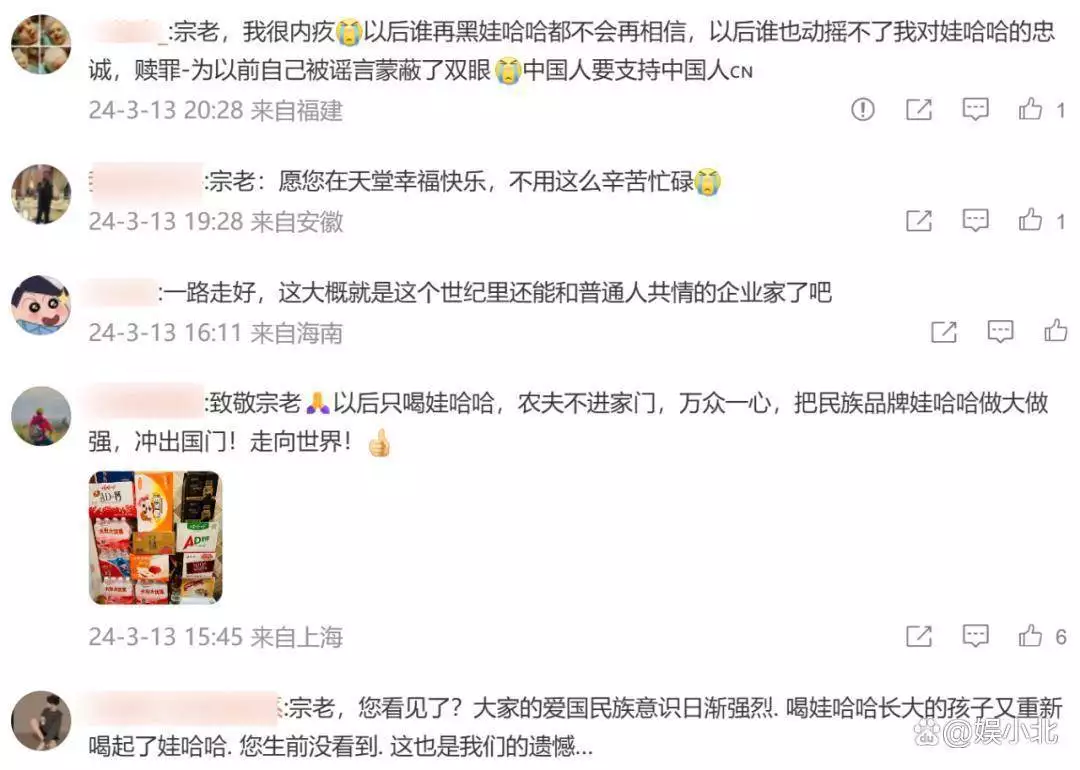Screen dimensions: 1080x770
Task: Like the comment from Fujian
Action: tap(1030, 108)
